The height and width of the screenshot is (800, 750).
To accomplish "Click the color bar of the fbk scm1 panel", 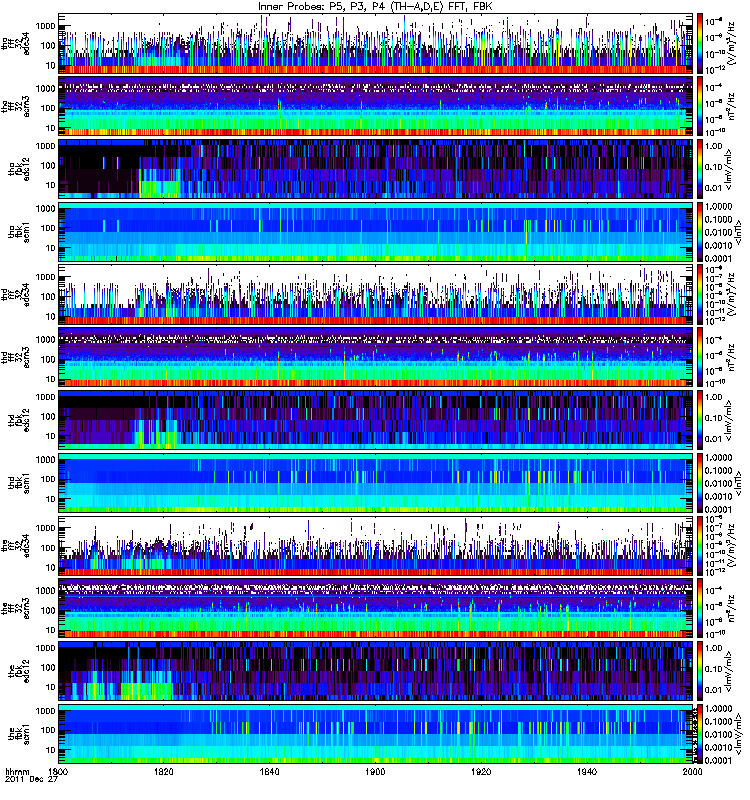I will 700,734.
